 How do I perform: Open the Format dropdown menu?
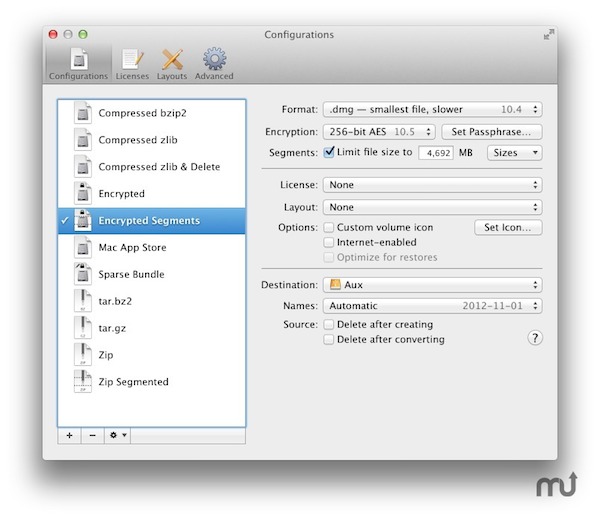point(432,110)
